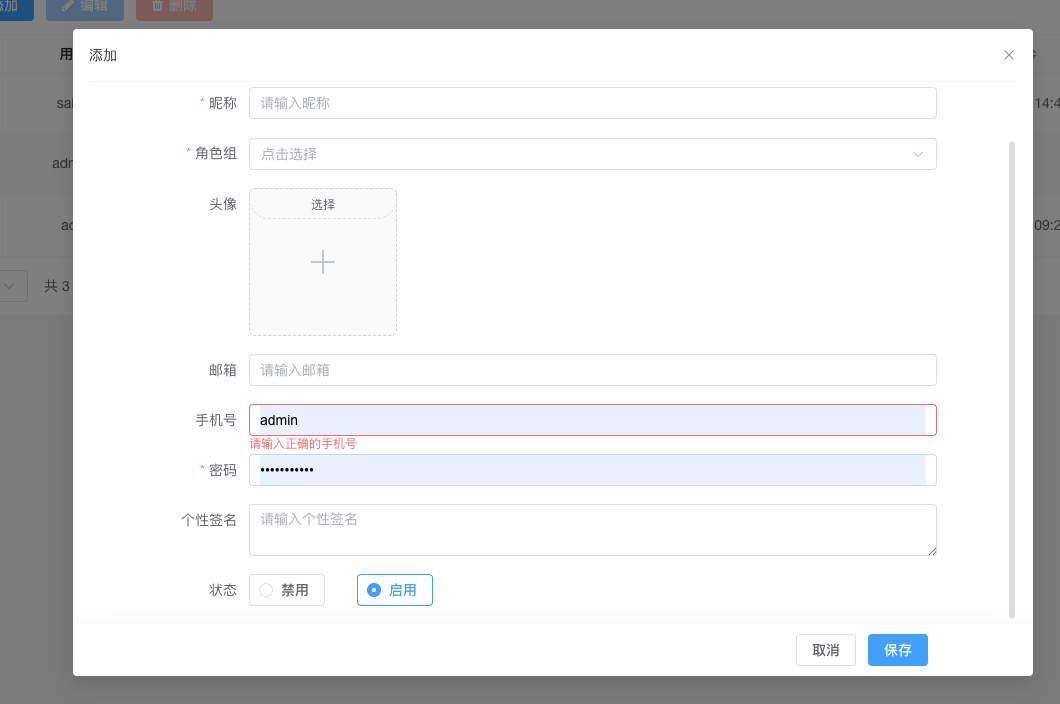Viewport: 1060px width, 704px height.
Task: Click the 昵称 input field
Action: 592,103
